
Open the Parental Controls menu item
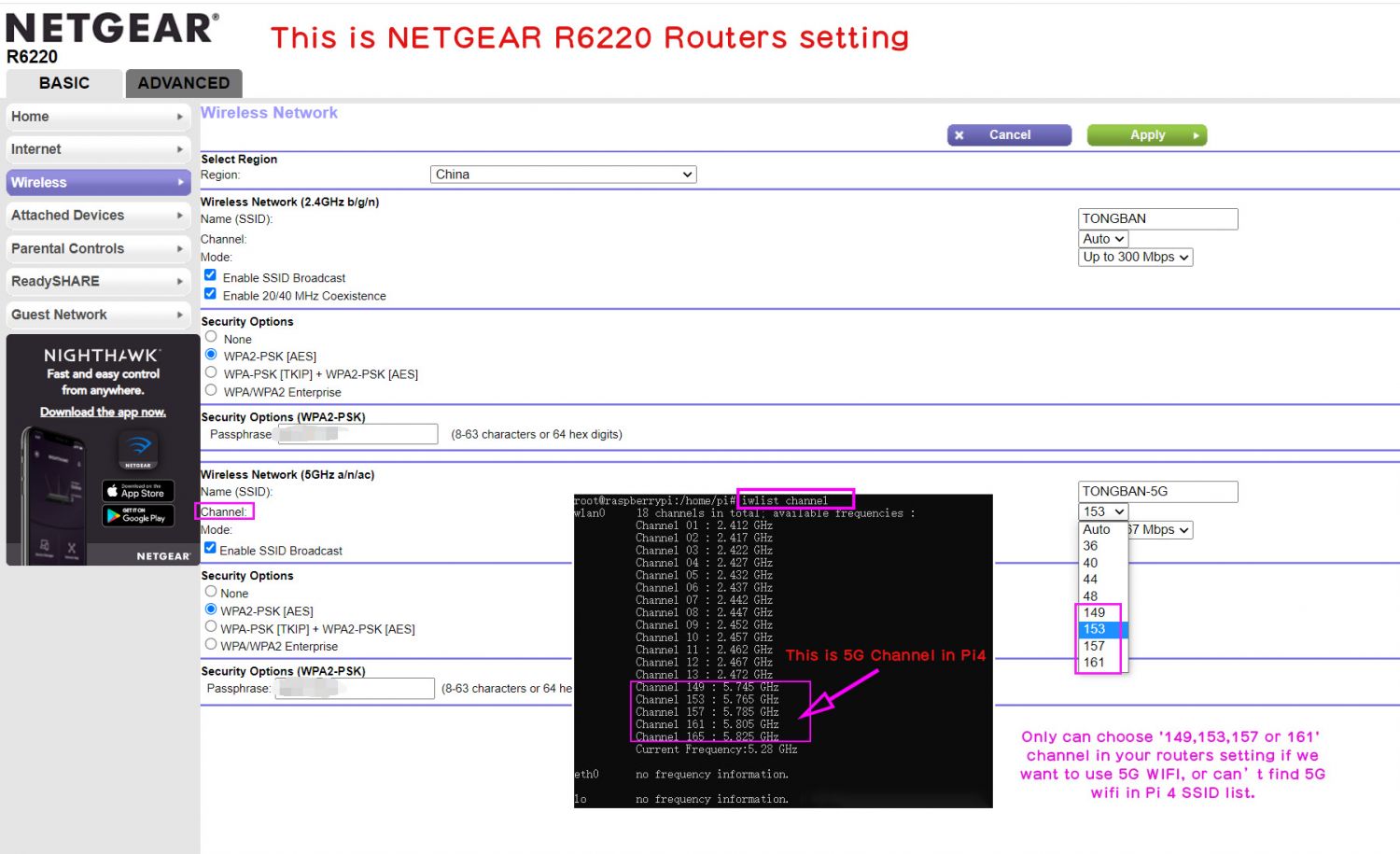point(98,248)
